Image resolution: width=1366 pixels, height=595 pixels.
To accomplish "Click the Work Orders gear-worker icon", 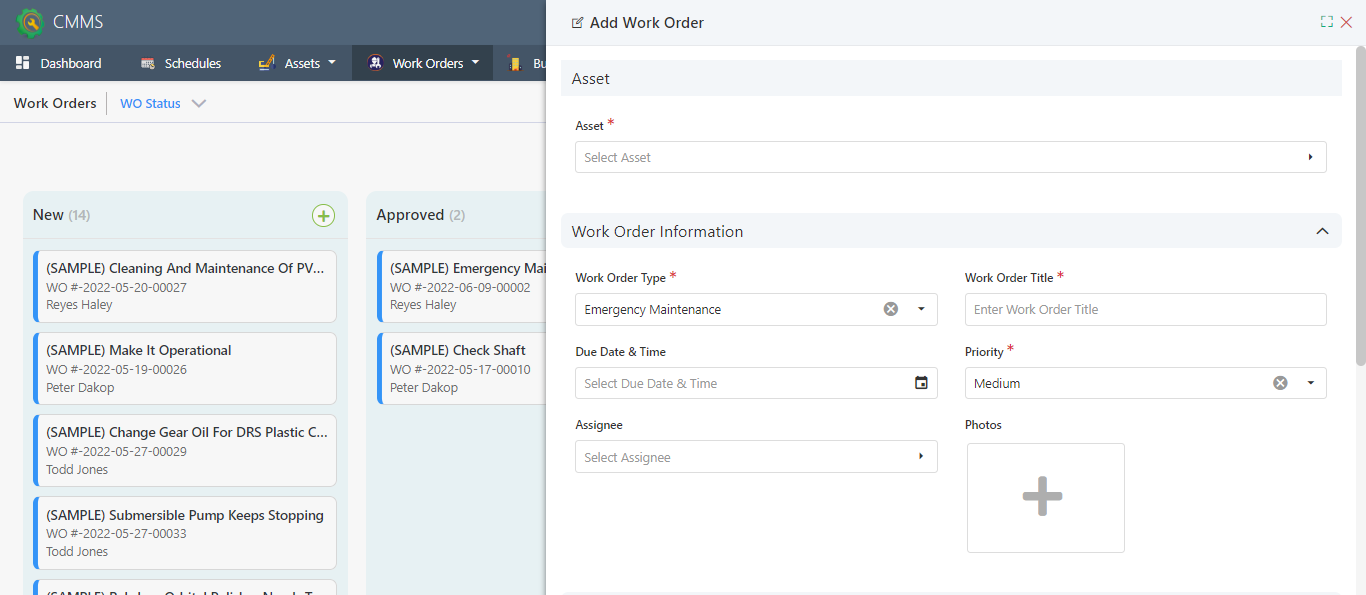I will [374, 62].
